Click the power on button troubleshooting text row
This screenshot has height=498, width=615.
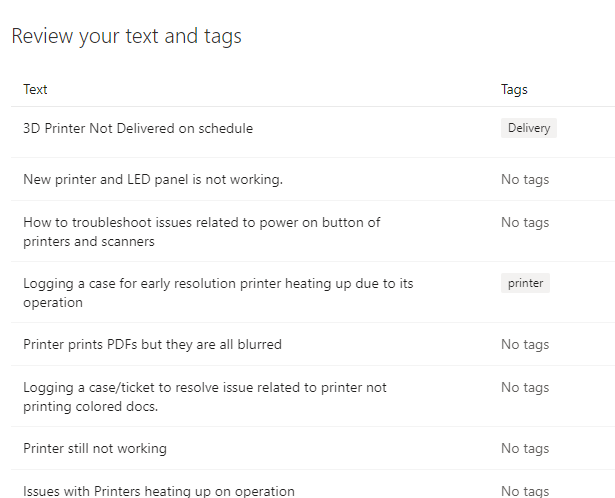(313, 231)
